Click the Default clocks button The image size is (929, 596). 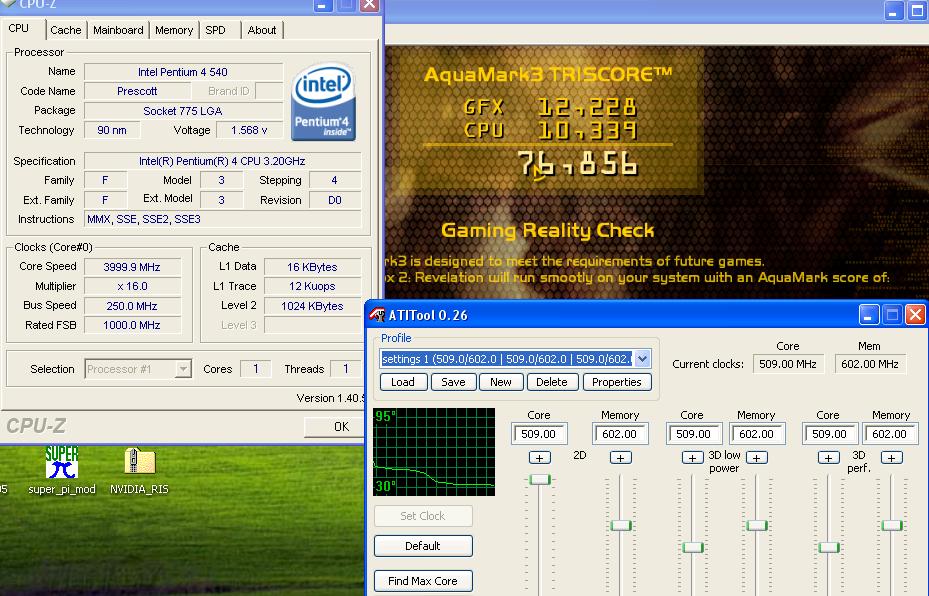point(423,546)
